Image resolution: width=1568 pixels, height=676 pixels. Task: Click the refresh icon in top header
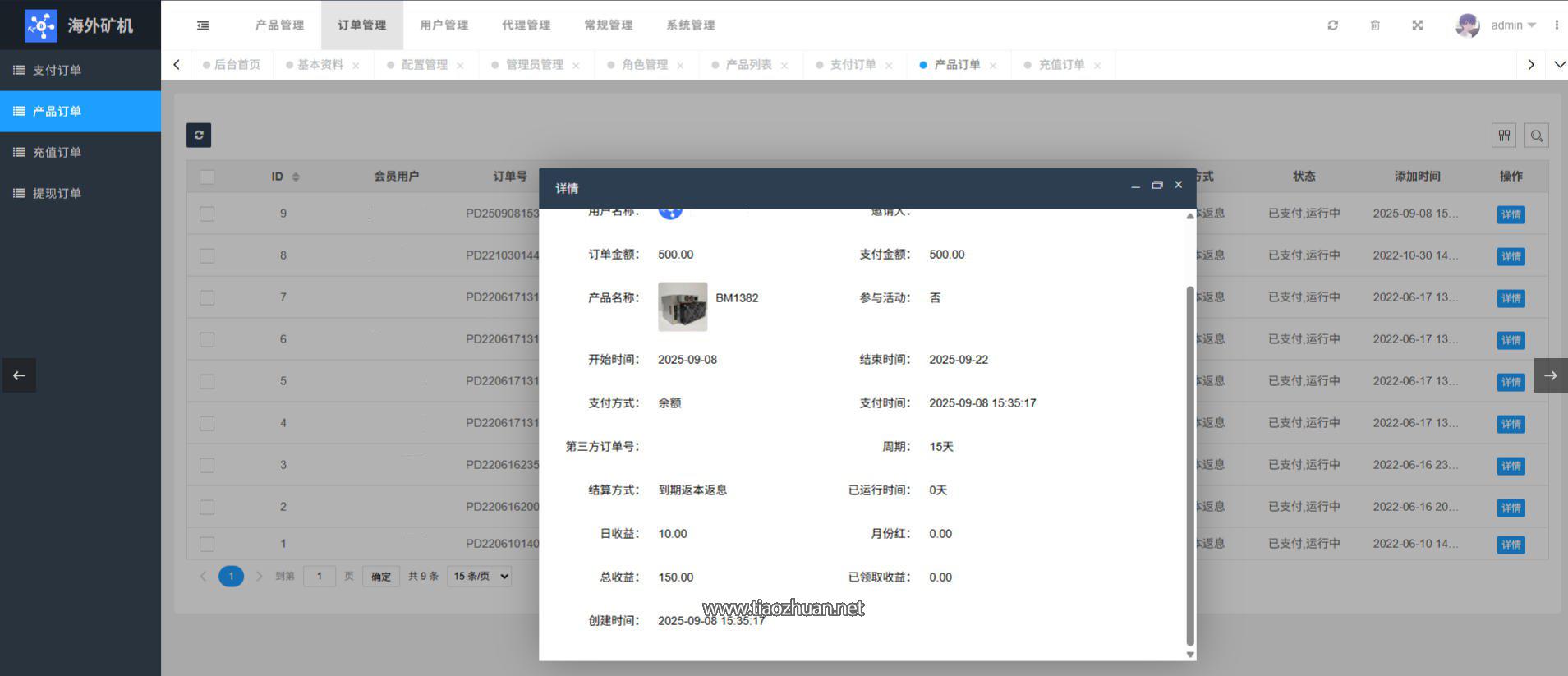[x=1333, y=25]
